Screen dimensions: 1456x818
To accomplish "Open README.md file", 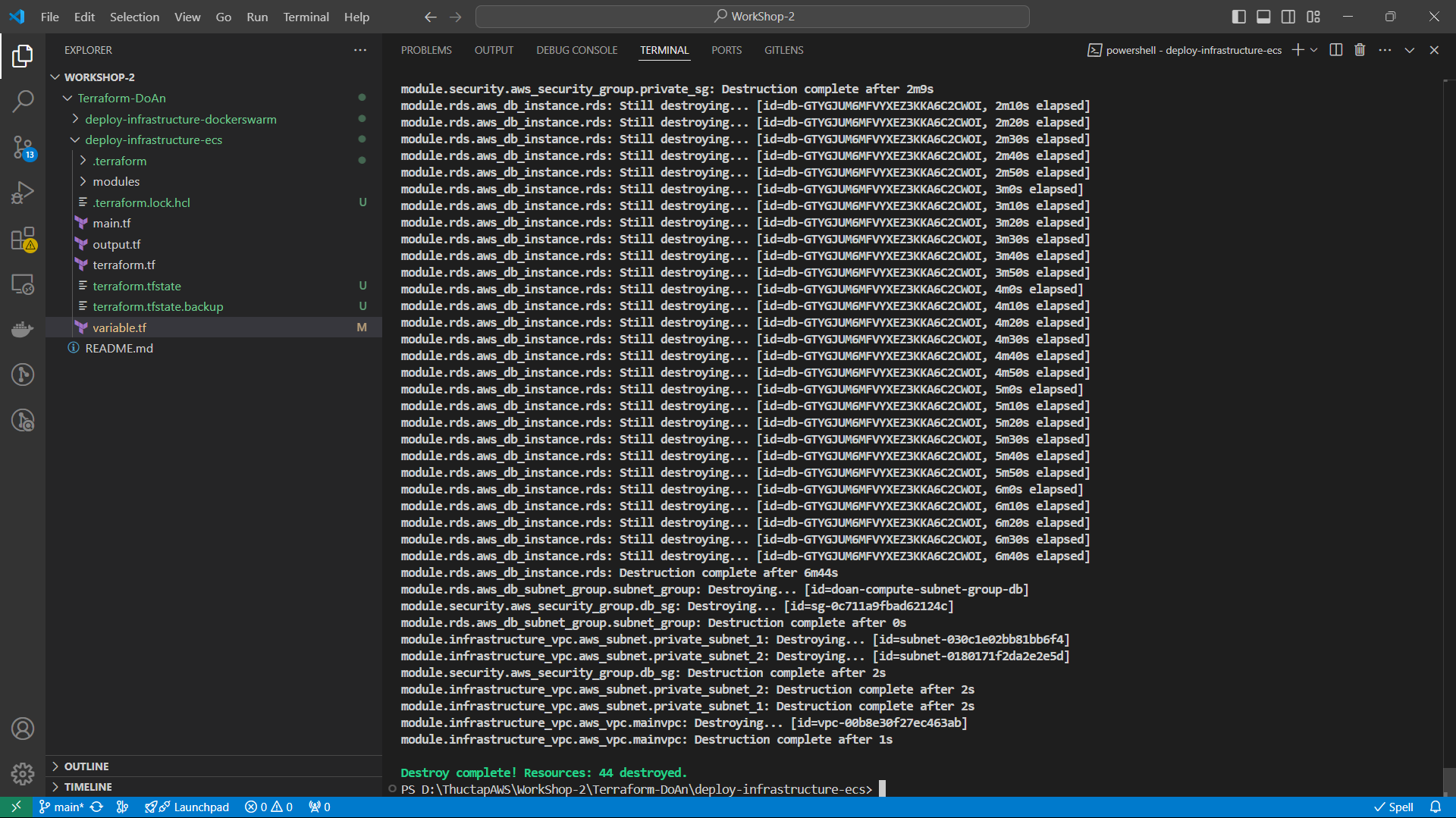I will tap(214, 348).
